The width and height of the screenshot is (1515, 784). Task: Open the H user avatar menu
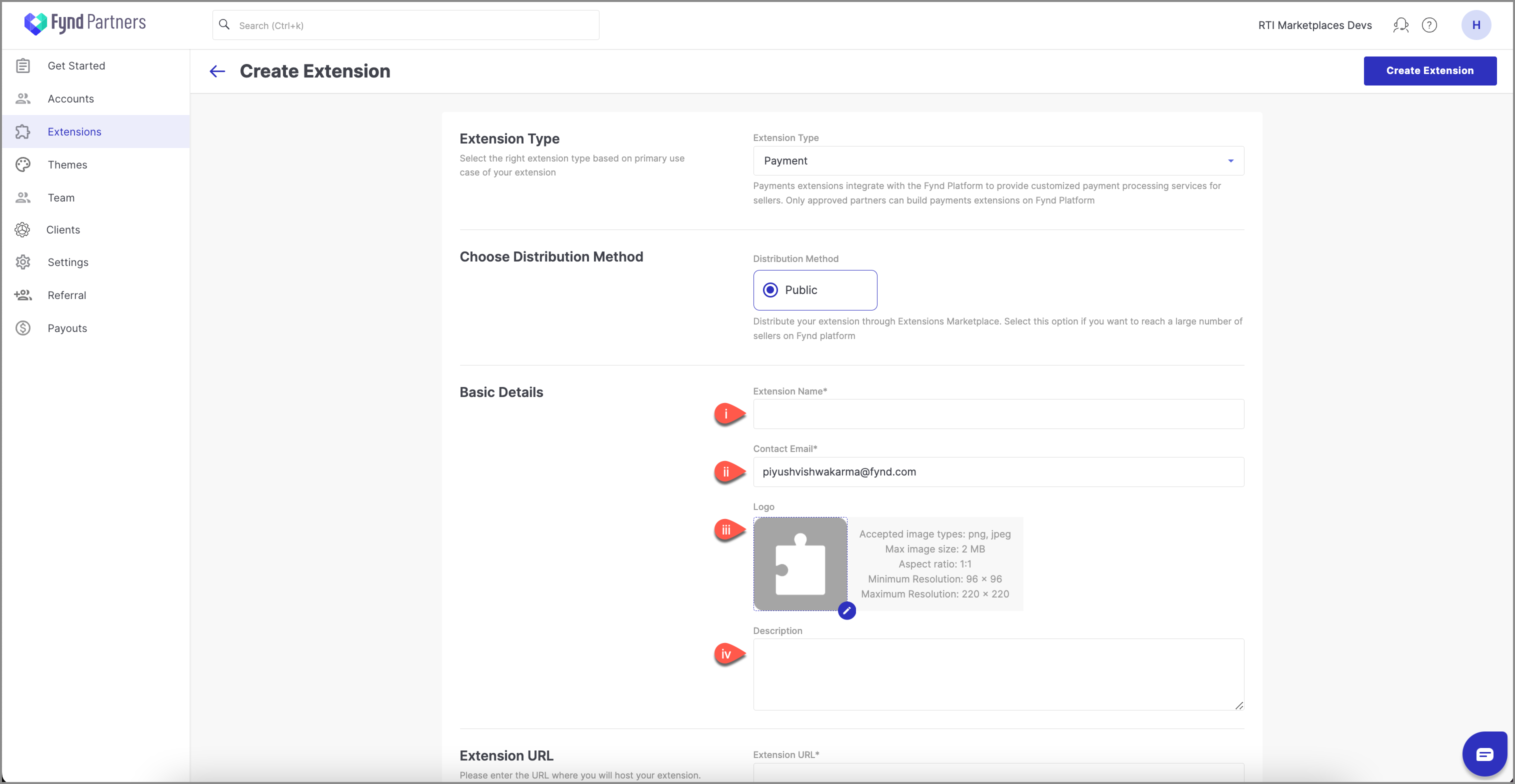tap(1475, 25)
